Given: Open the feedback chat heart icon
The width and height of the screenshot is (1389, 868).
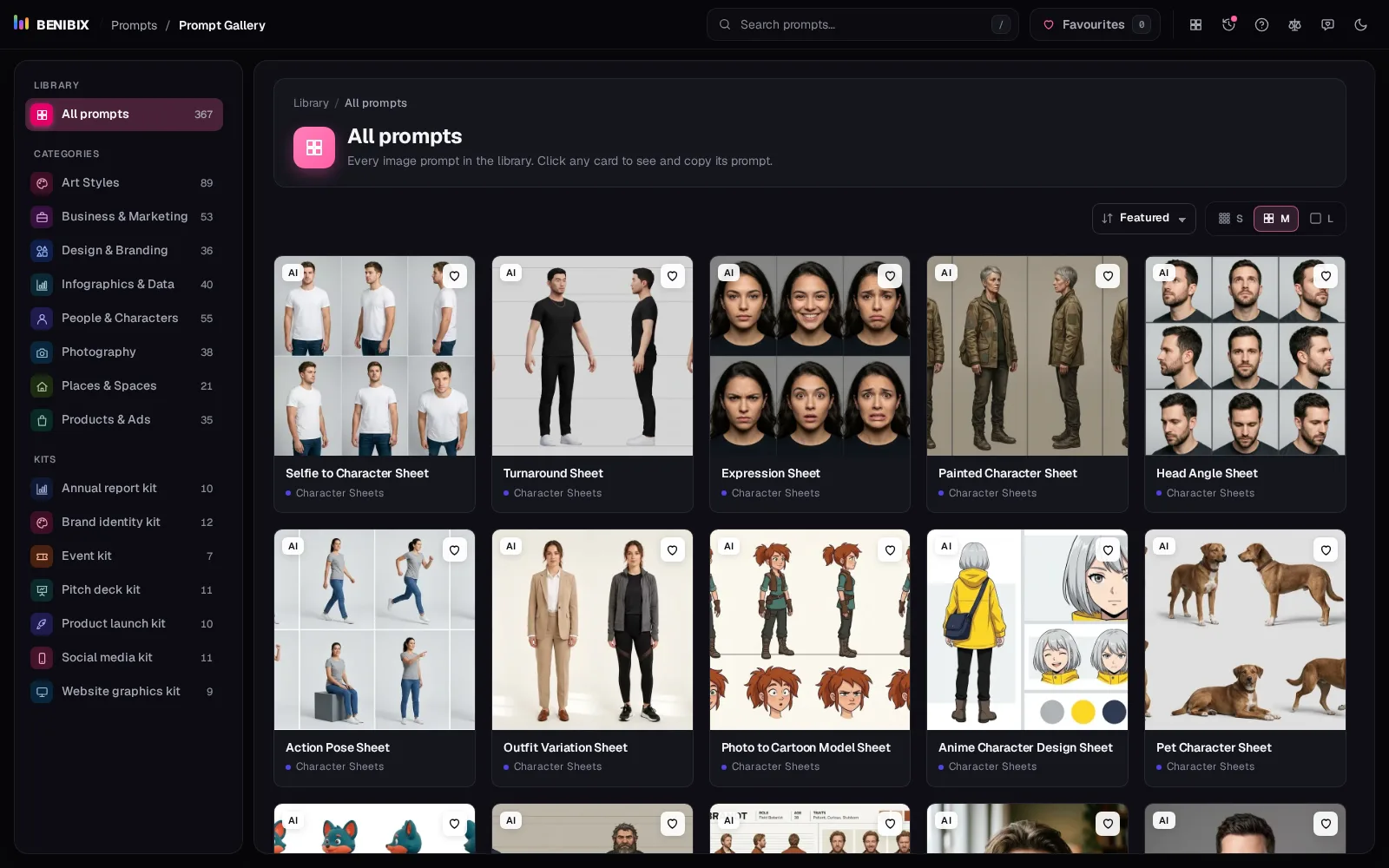Looking at the screenshot, I should click(1327, 25).
